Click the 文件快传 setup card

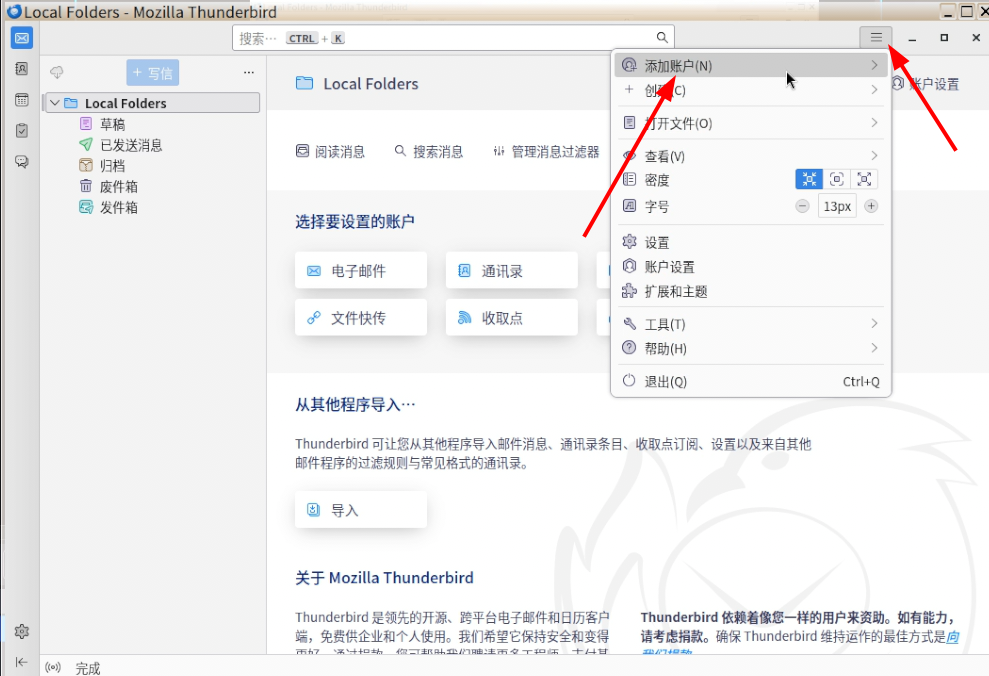[361, 317]
